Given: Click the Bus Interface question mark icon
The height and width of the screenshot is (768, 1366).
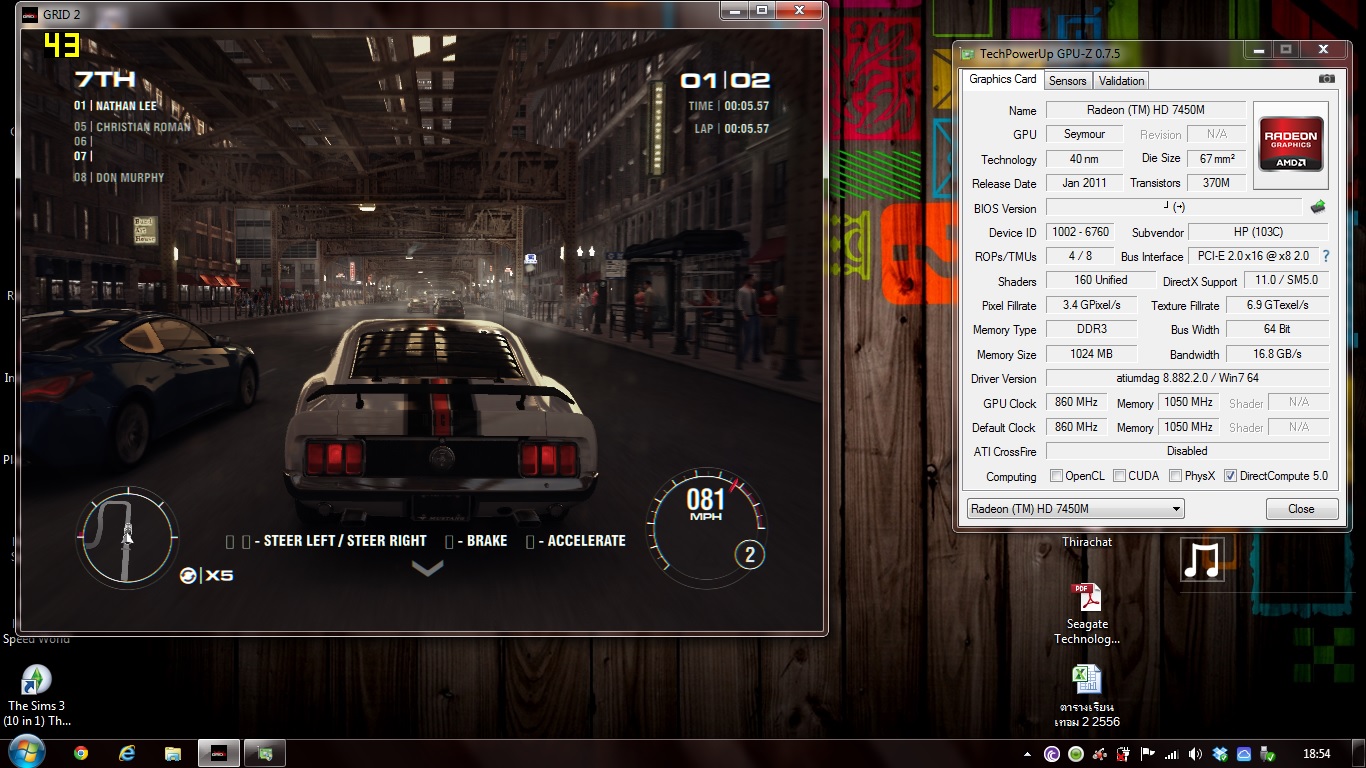Looking at the screenshot, I should 1326,257.
